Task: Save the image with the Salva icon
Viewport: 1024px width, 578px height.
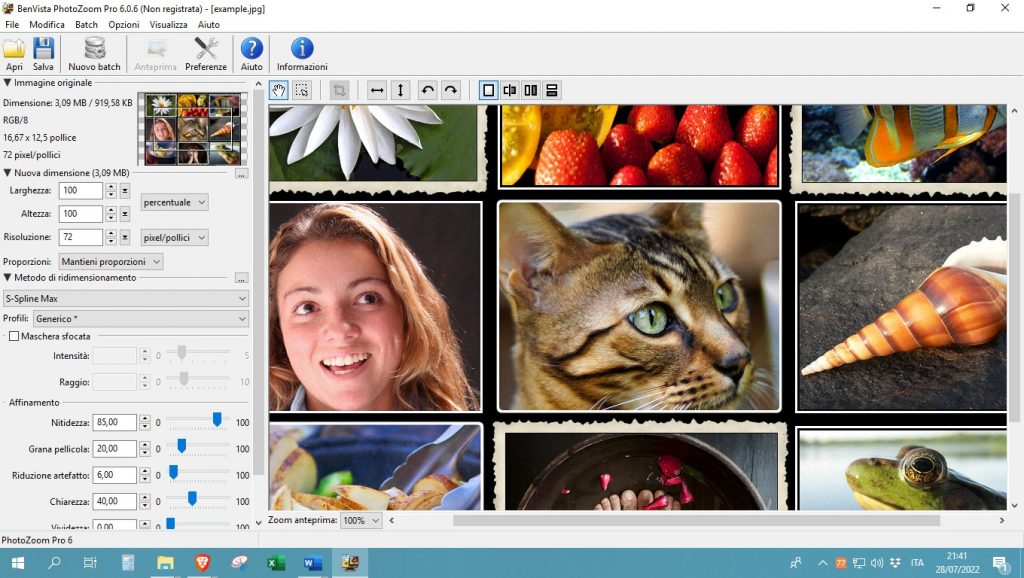Action: point(43,53)
